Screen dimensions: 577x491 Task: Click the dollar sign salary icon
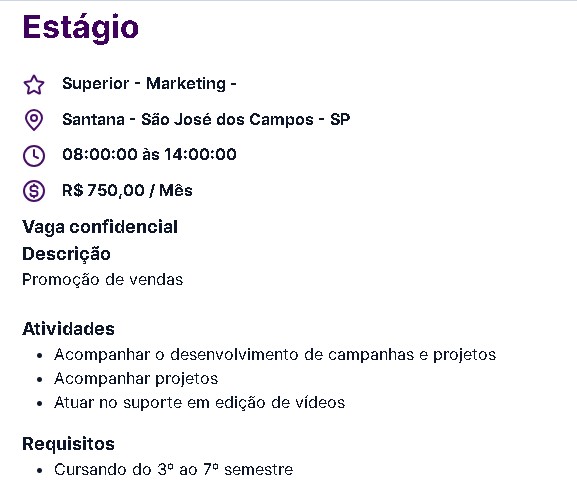tap(34, 191)
